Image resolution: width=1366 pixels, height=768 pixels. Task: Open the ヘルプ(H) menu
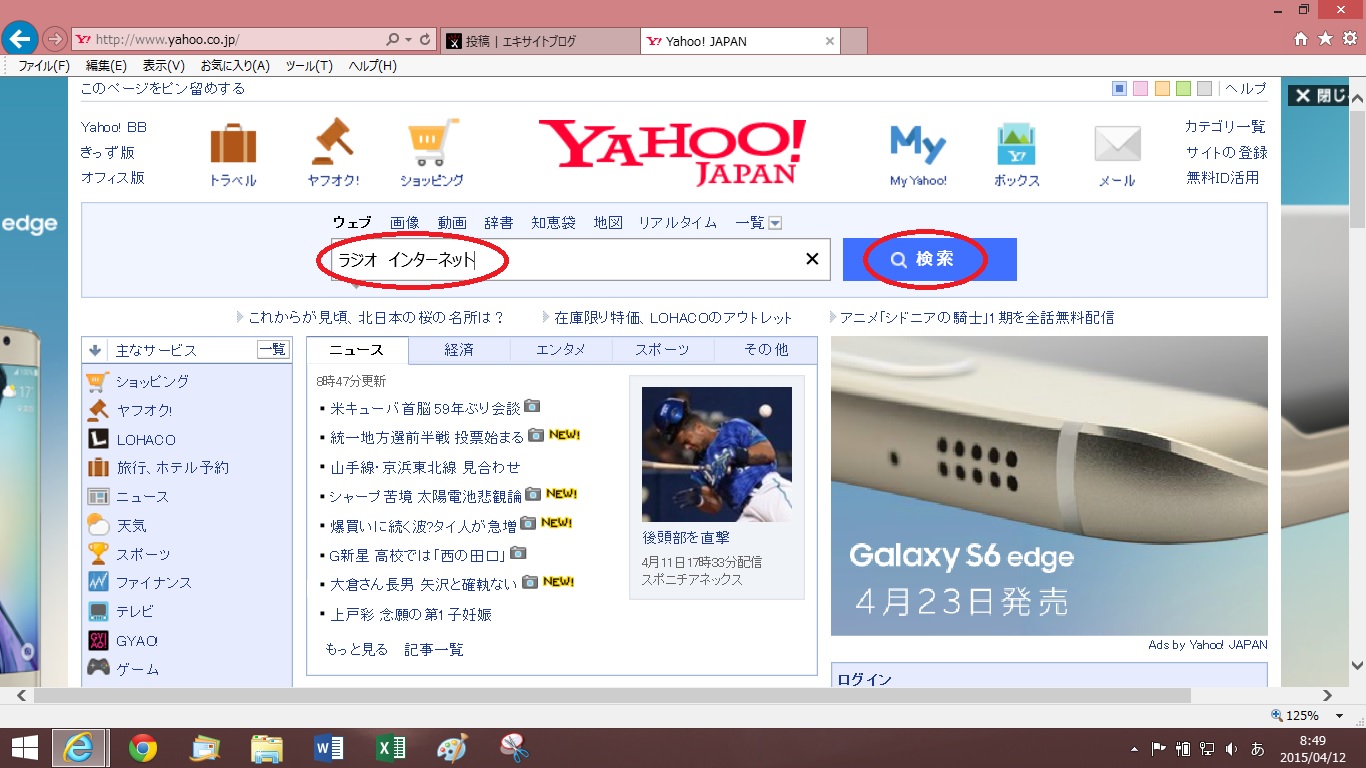pyautogui.click(x=372, y=66)
